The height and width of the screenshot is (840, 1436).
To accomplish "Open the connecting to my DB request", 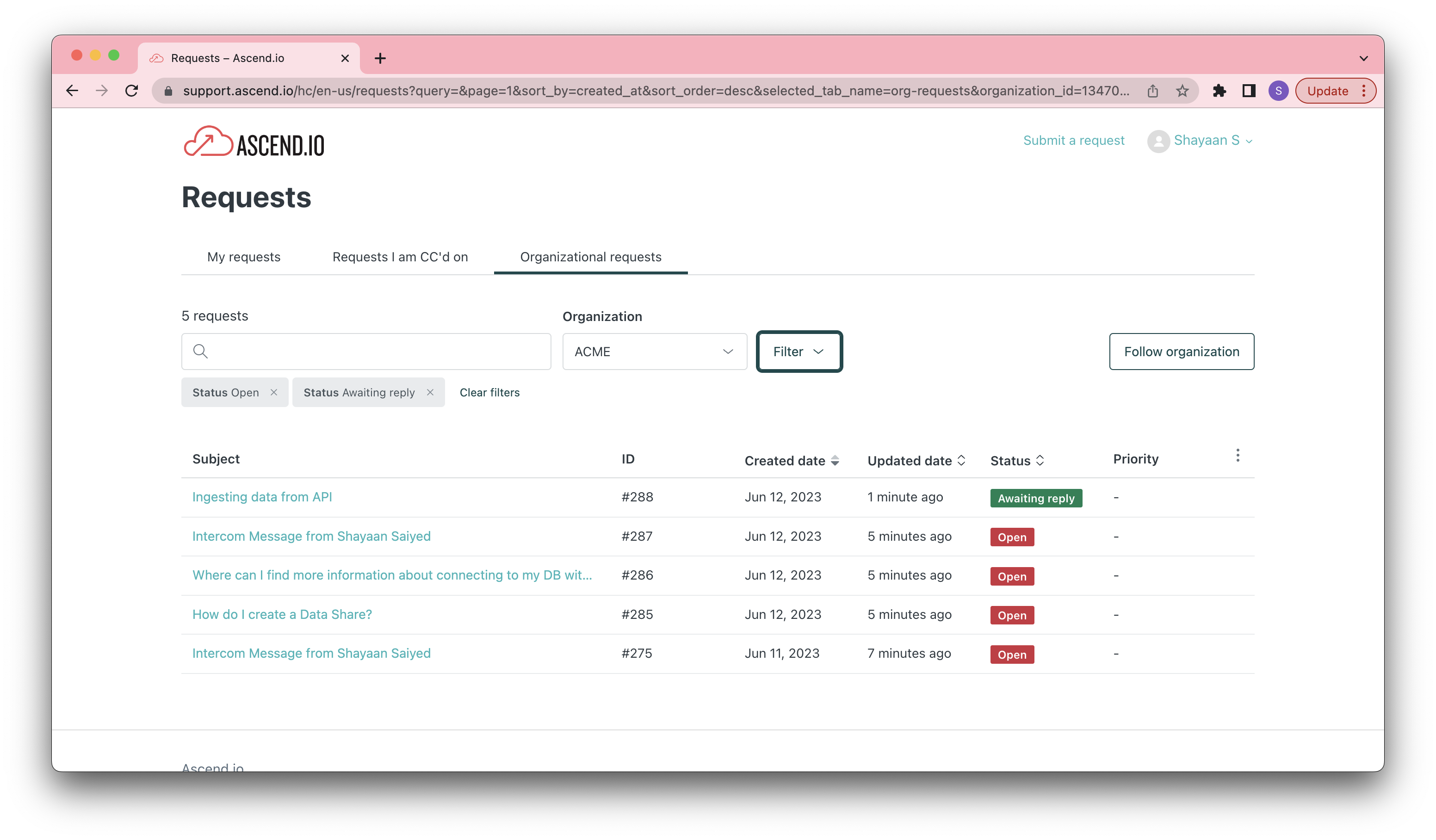I will pos(392,575).
